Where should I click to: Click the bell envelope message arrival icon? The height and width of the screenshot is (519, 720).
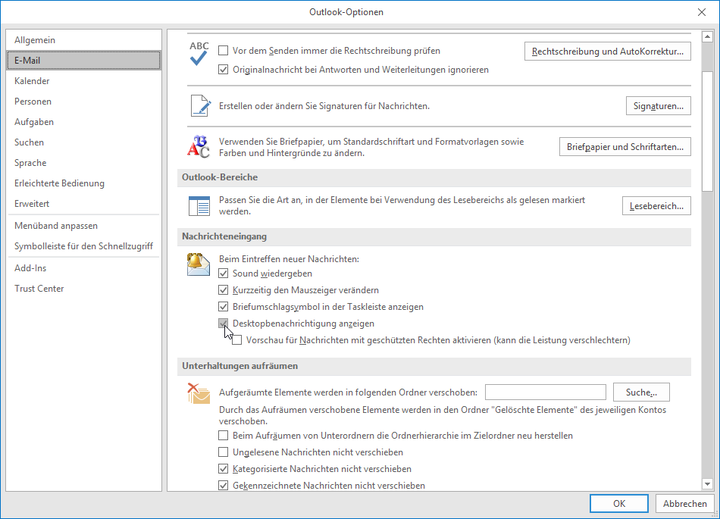[x=198, y=265]
